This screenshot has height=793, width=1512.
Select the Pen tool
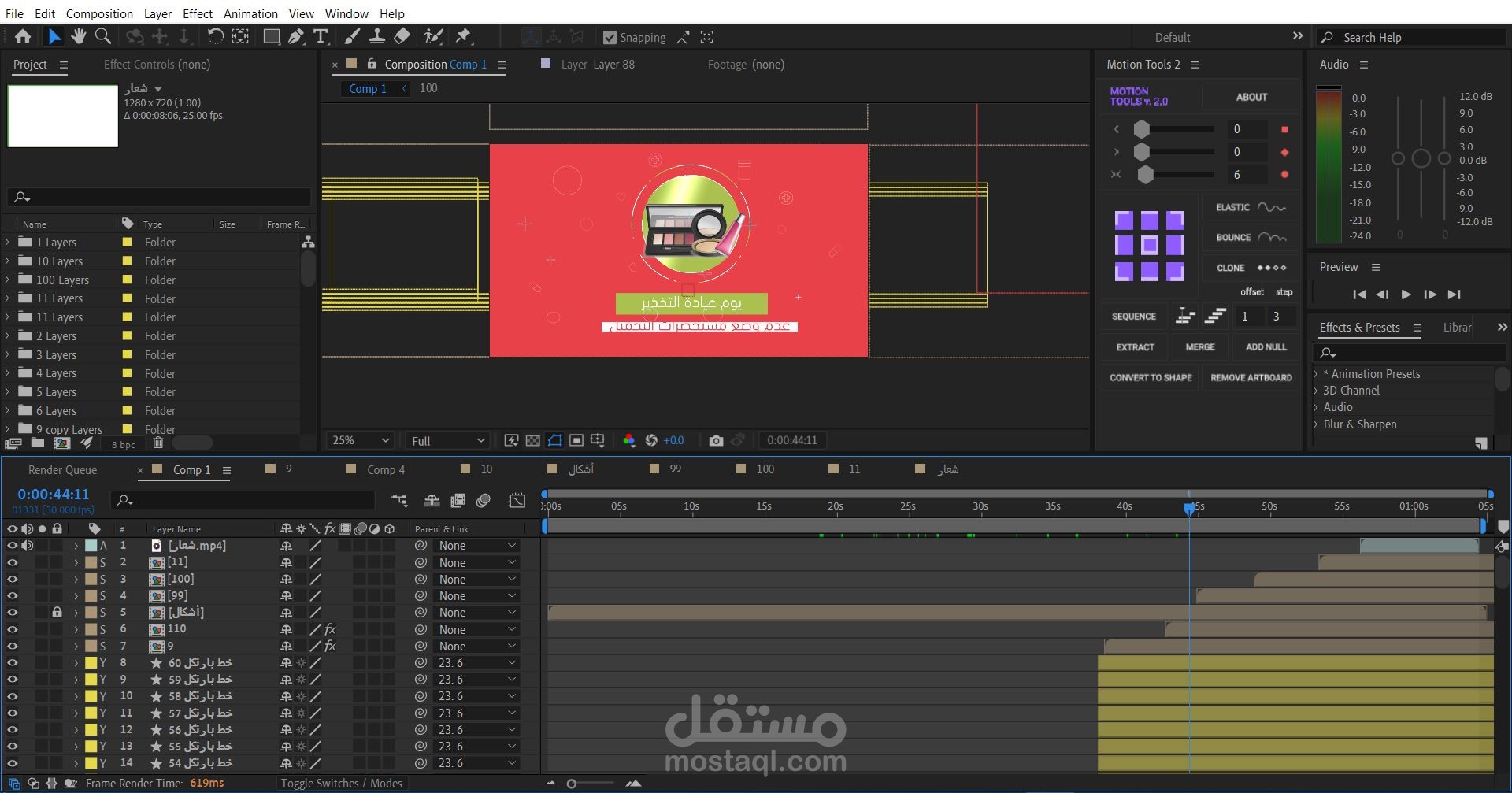pyautogui.click(x=296, y=36)
